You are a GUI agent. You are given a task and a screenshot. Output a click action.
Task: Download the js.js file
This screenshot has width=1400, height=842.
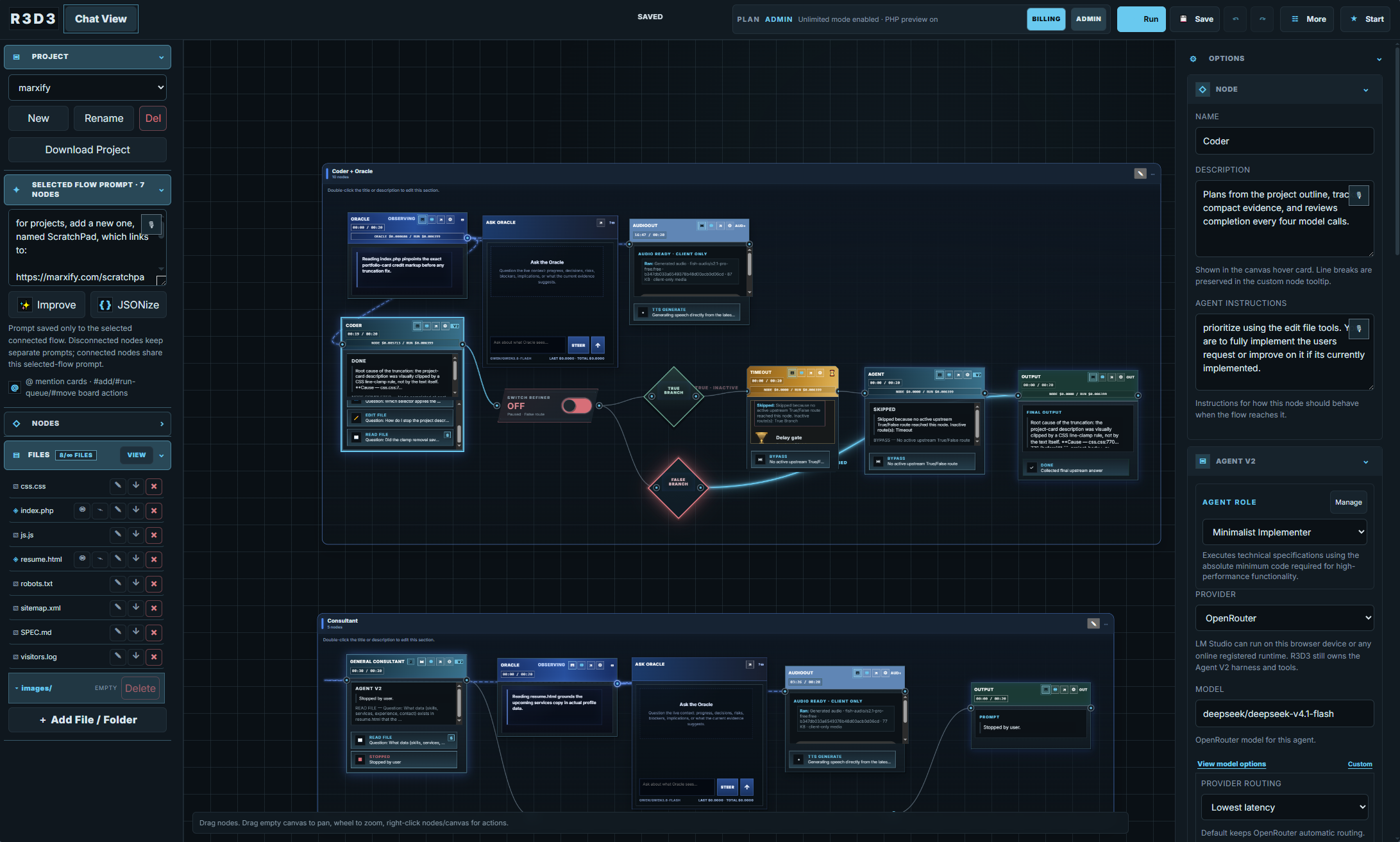(x=136, y=535)
